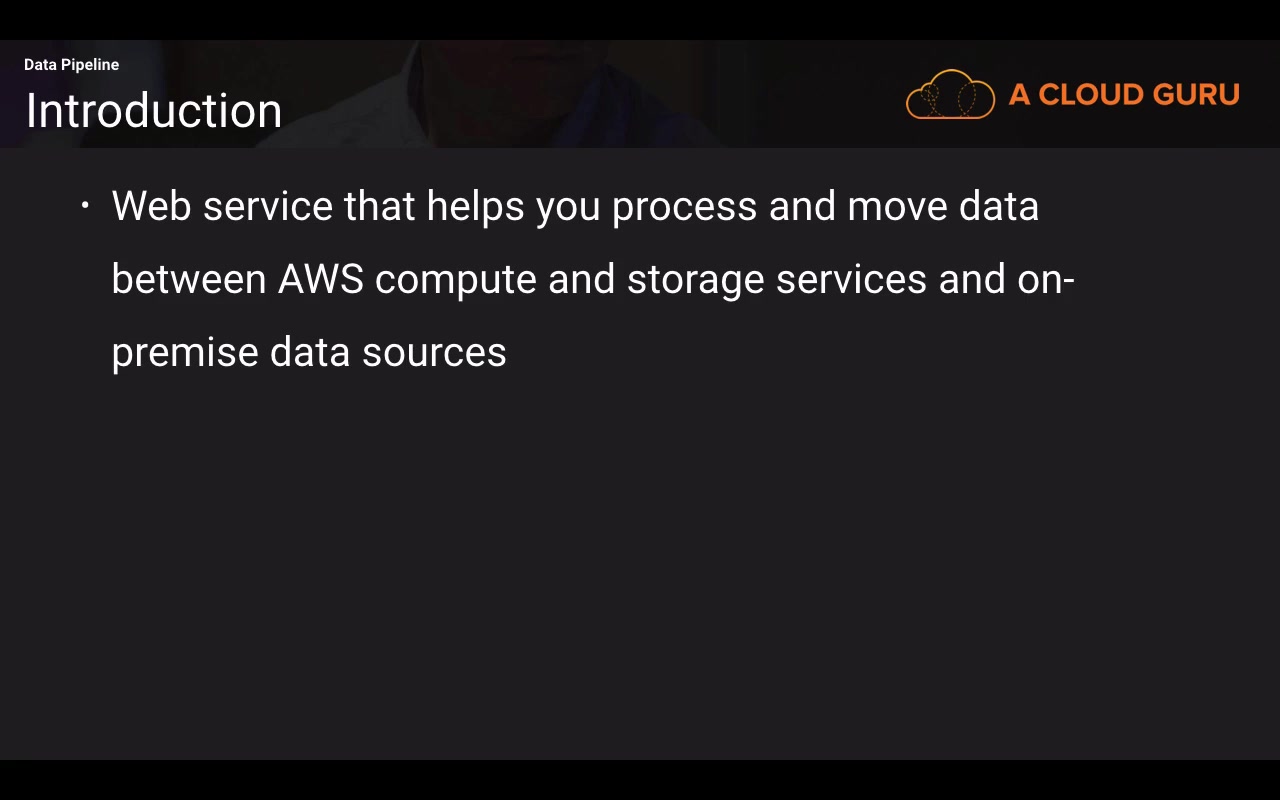Click the word "premise" on the third line
This screenshot has height=800, width=1280.
click(x=185, y=353)
